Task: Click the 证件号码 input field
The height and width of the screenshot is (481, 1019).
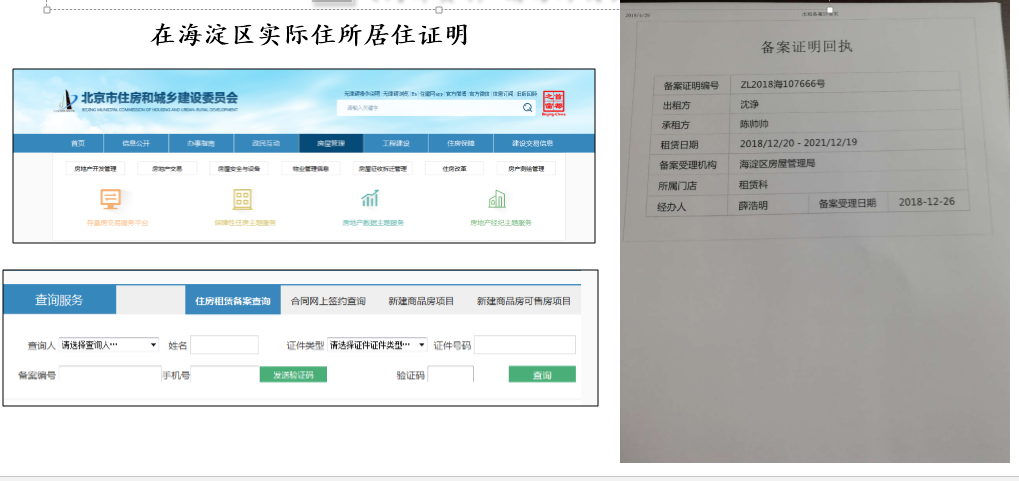Action: [525, 345]
